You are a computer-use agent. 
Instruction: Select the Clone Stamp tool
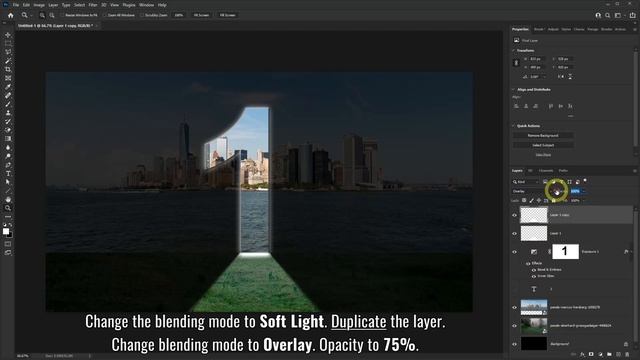click(x=8, y=113)
